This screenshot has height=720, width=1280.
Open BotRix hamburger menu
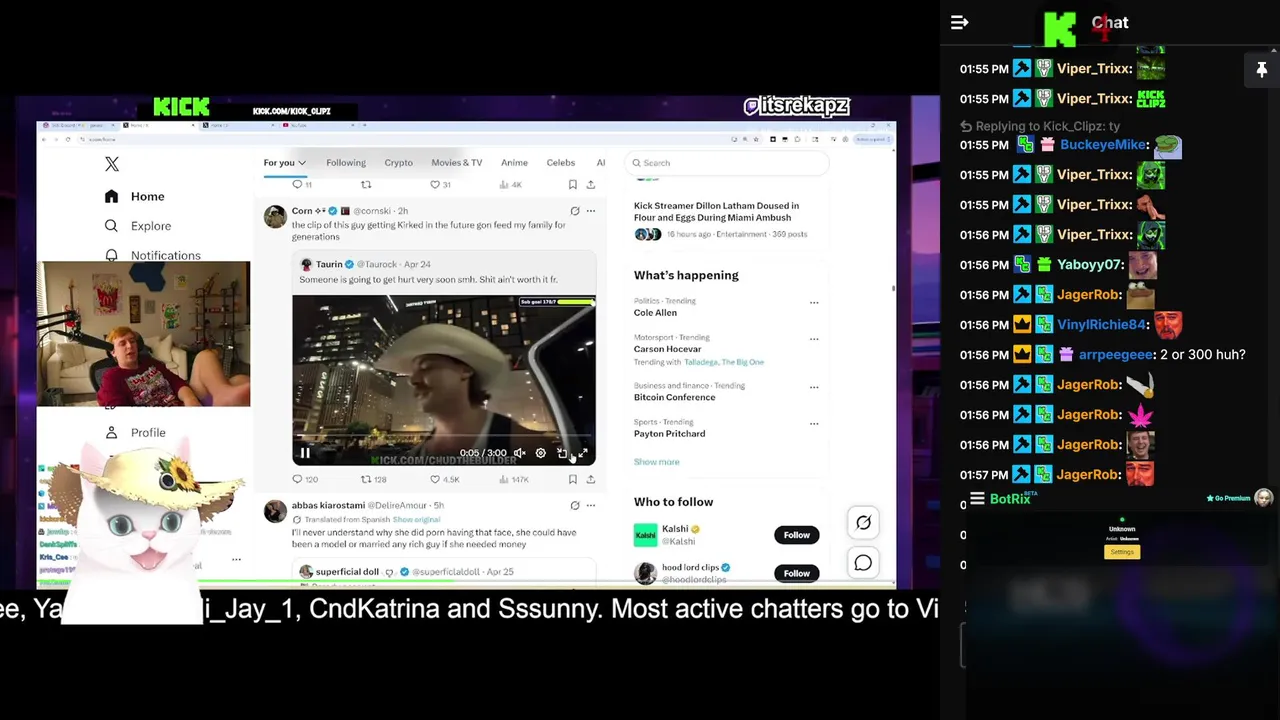pos(977,498)
